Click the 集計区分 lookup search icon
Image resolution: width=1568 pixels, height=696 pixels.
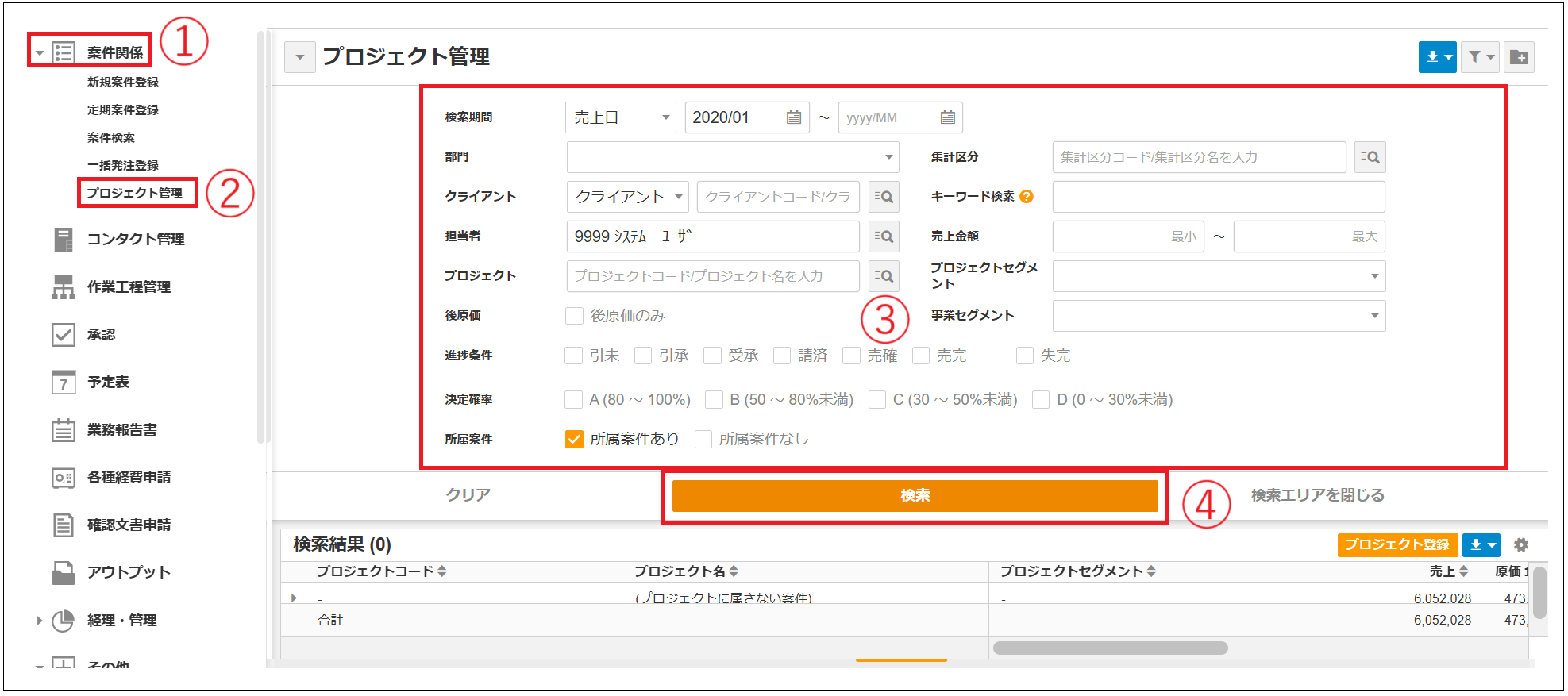point(1370,157)
